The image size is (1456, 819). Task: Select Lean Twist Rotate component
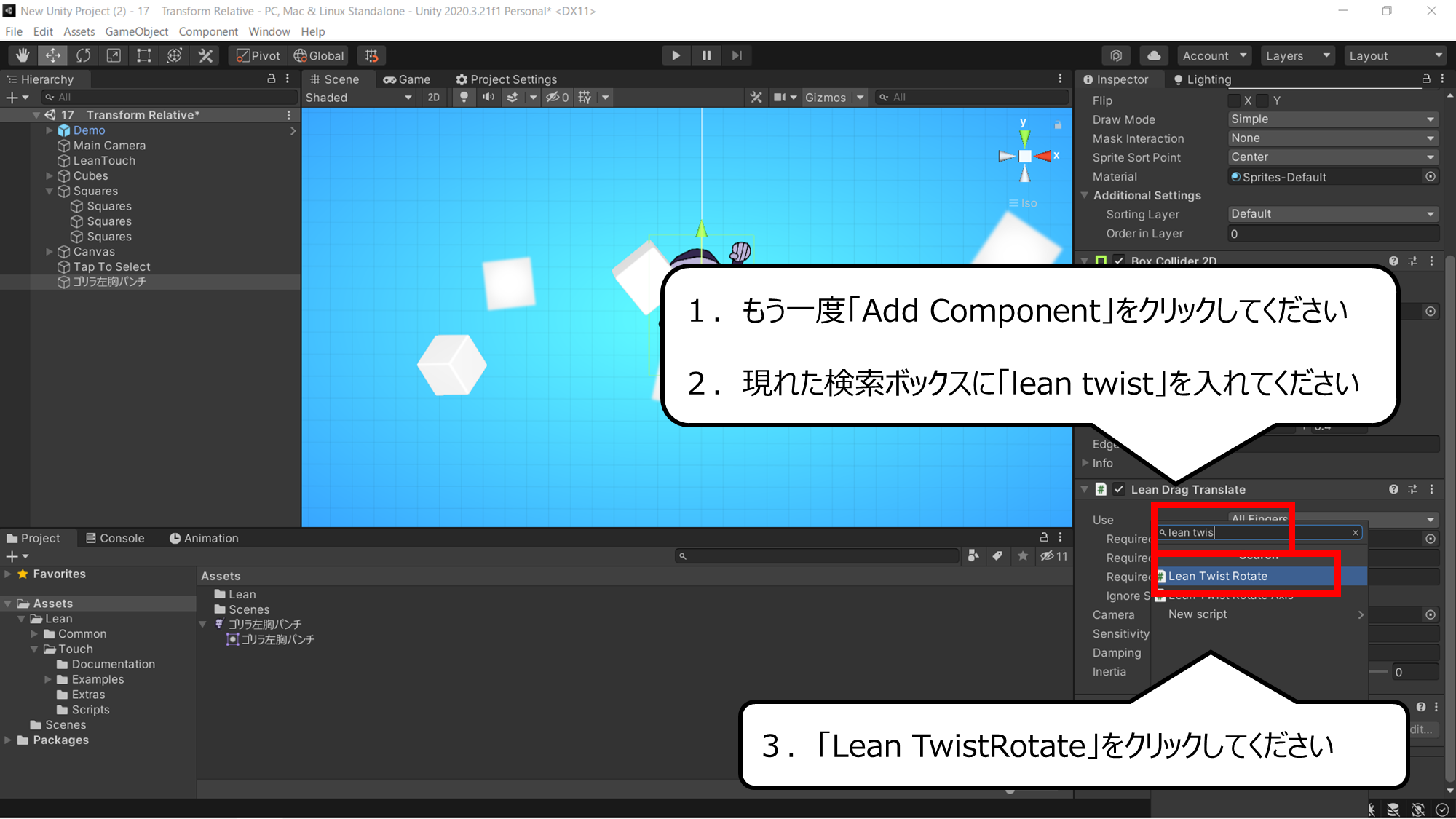[1261, 576]
